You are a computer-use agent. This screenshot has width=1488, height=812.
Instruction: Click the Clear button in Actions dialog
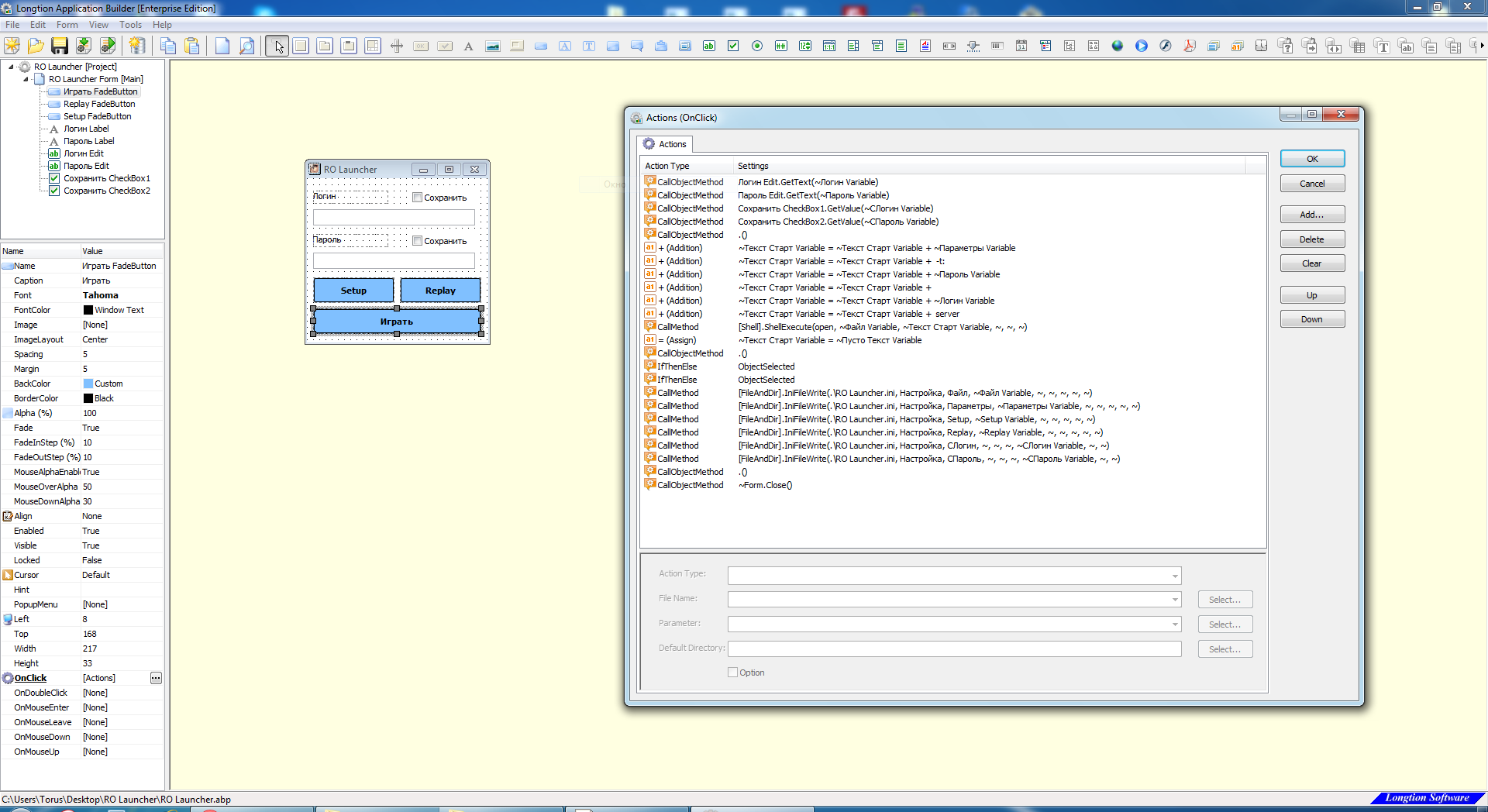[x=1312, y=263]
